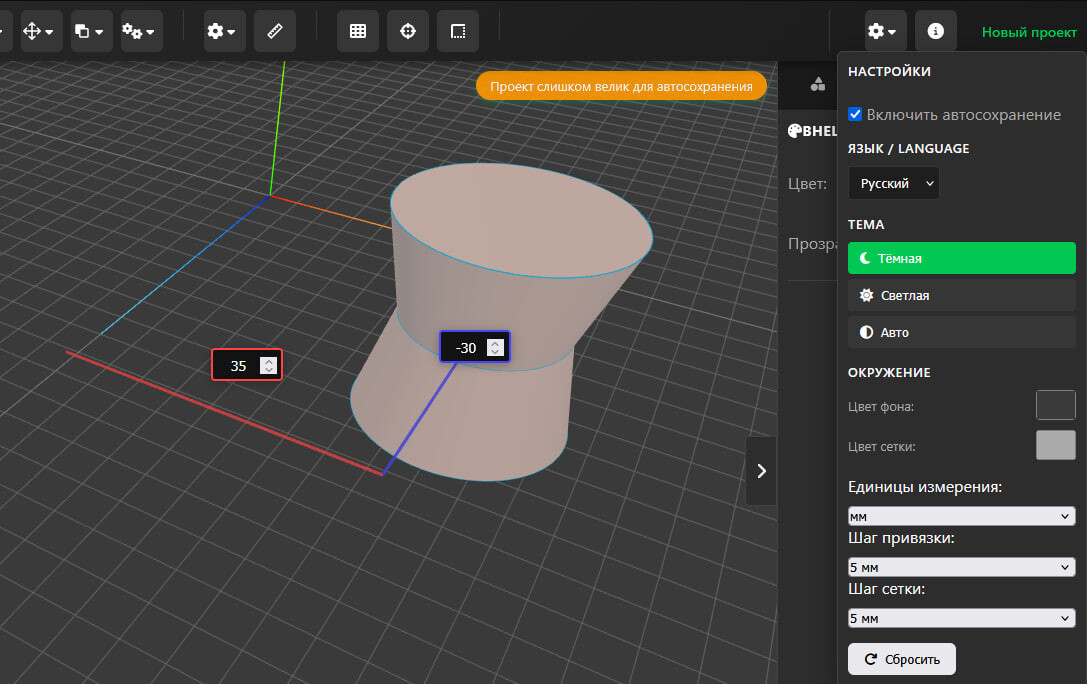Open the Шаг привязки dropdown

pos(961,567)
